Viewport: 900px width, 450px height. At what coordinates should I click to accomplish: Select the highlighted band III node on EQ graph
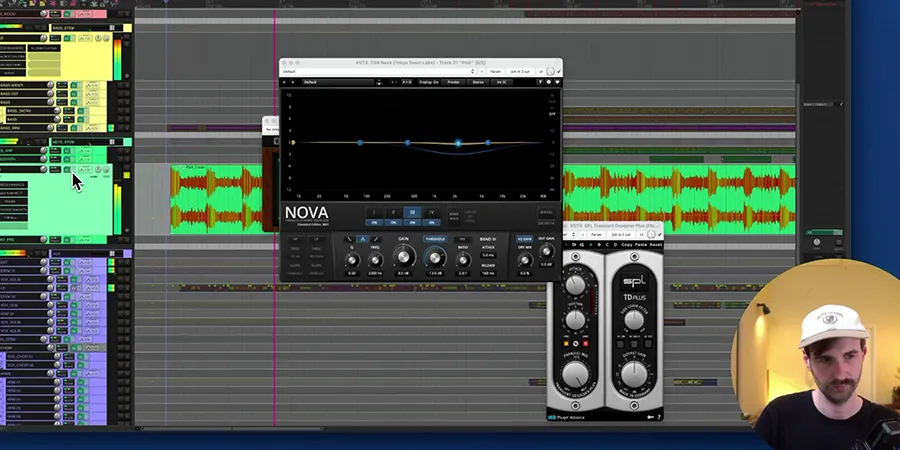(x=457, y=143)
